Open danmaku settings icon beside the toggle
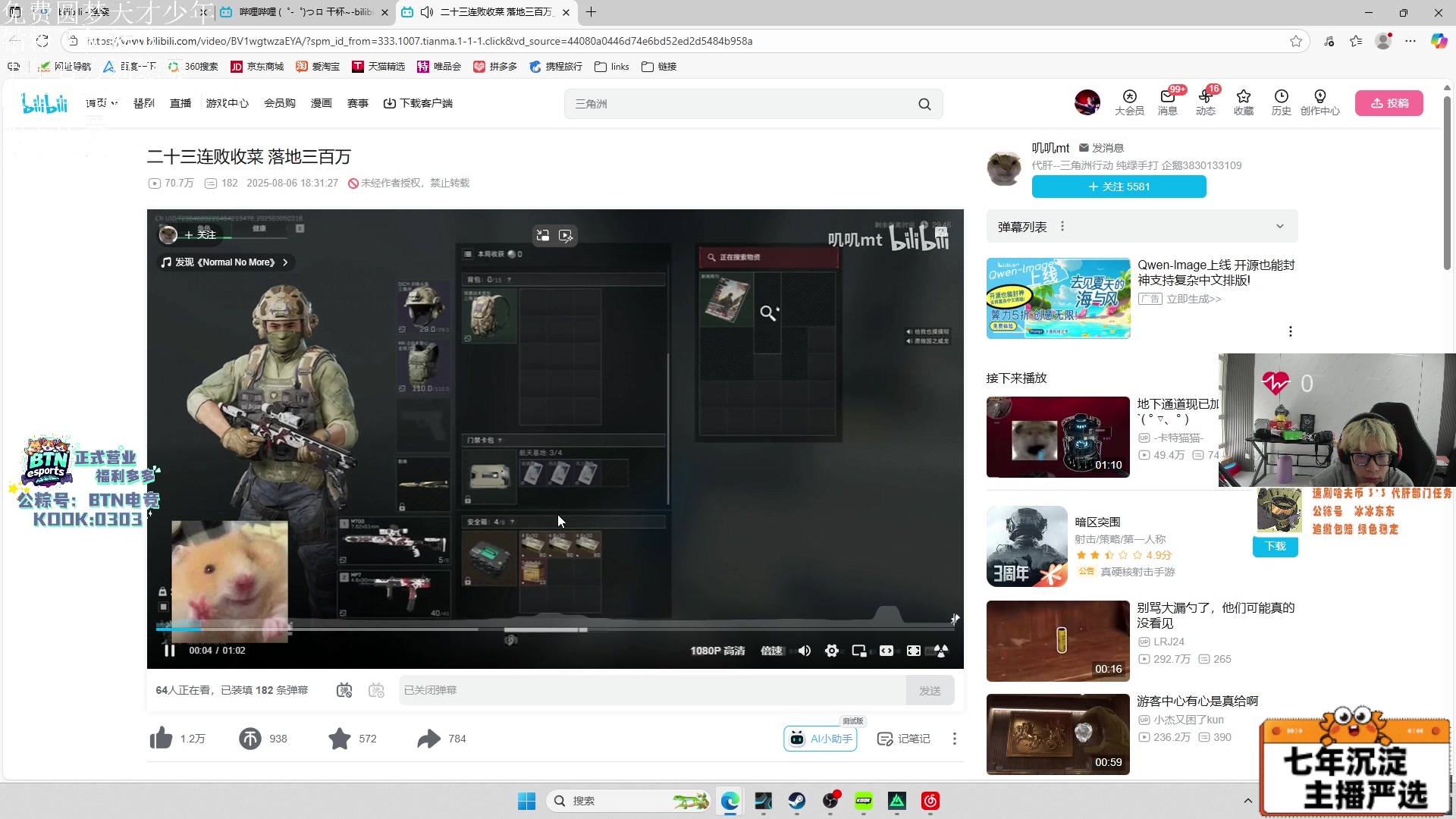 click(376, 690)
